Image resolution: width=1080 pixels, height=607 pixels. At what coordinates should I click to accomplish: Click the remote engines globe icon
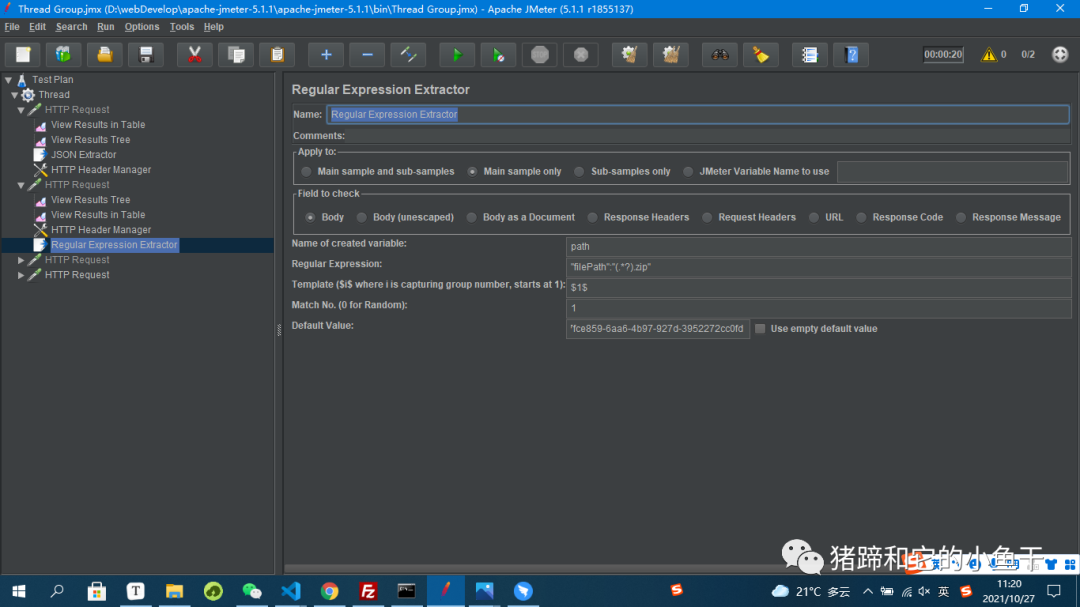pyautogui.click(x=1060, y=54)
